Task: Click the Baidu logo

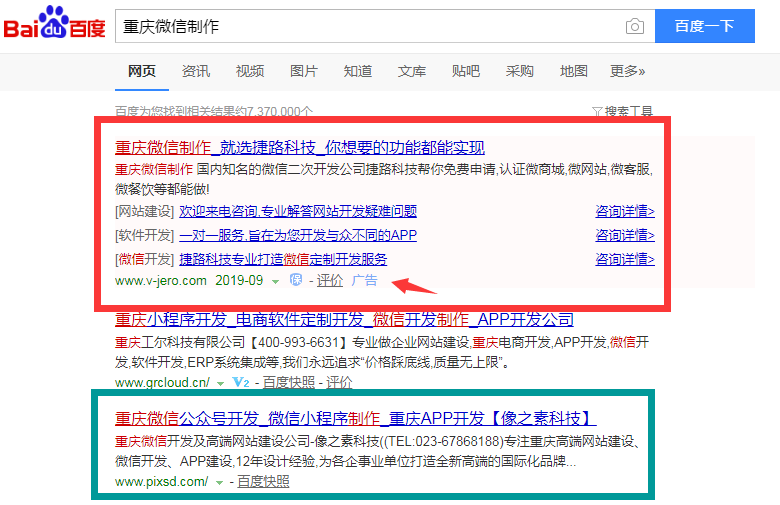Action: (x=54, y=23)
